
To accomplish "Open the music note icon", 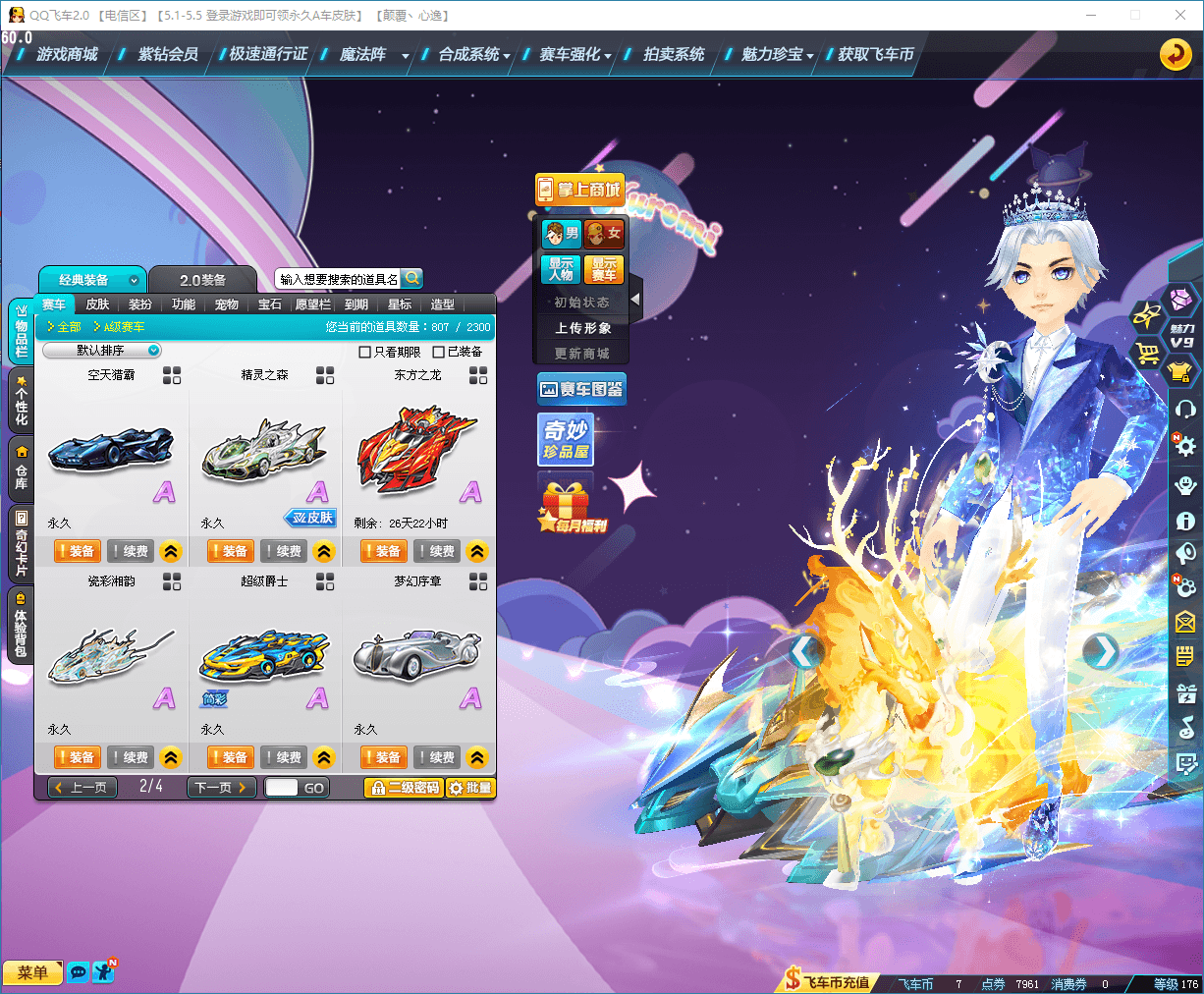I will coord(1186,727).
